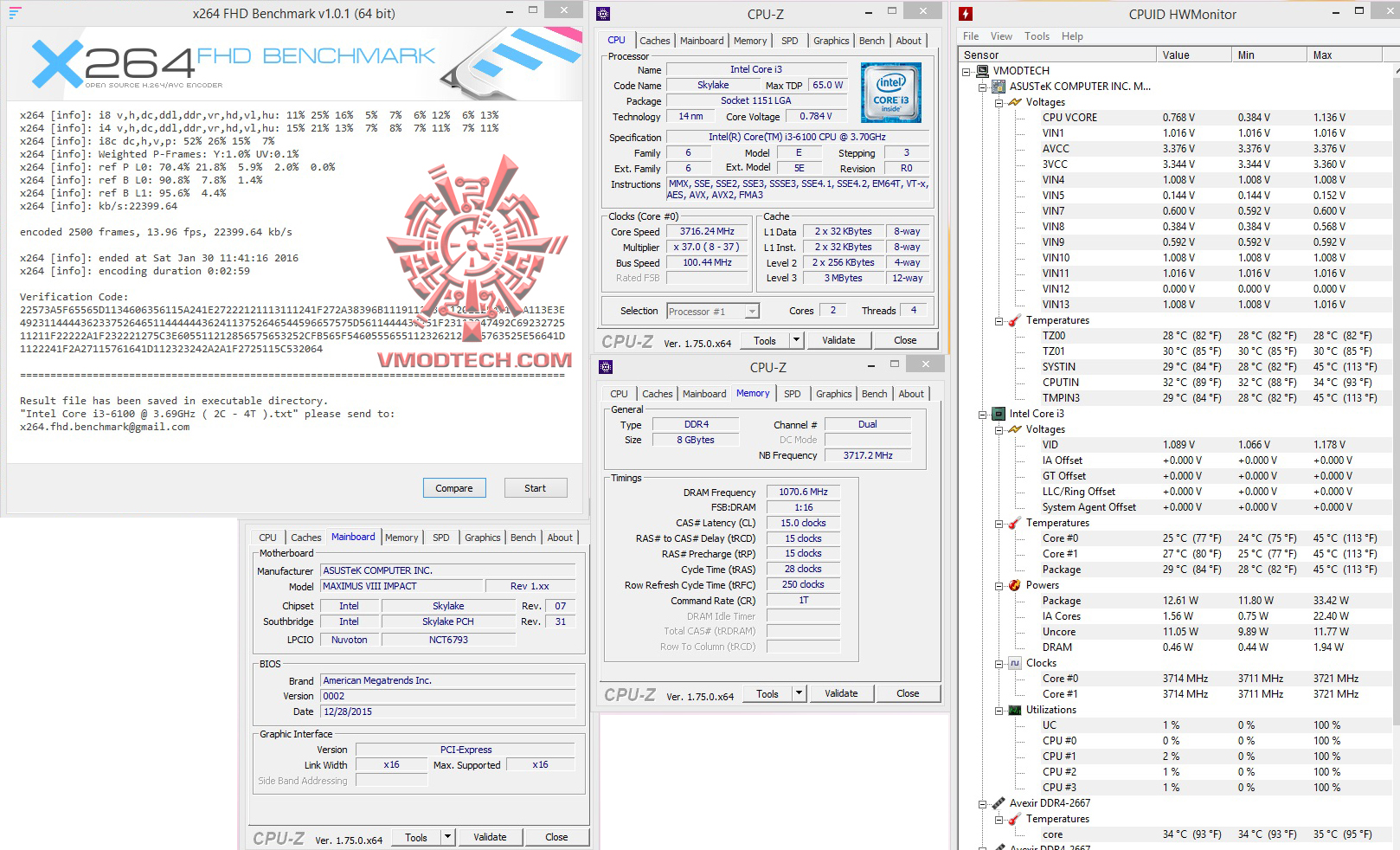Click the CPU-Z icon in the CPU-tab window title bar

click(x=604, y=14)
